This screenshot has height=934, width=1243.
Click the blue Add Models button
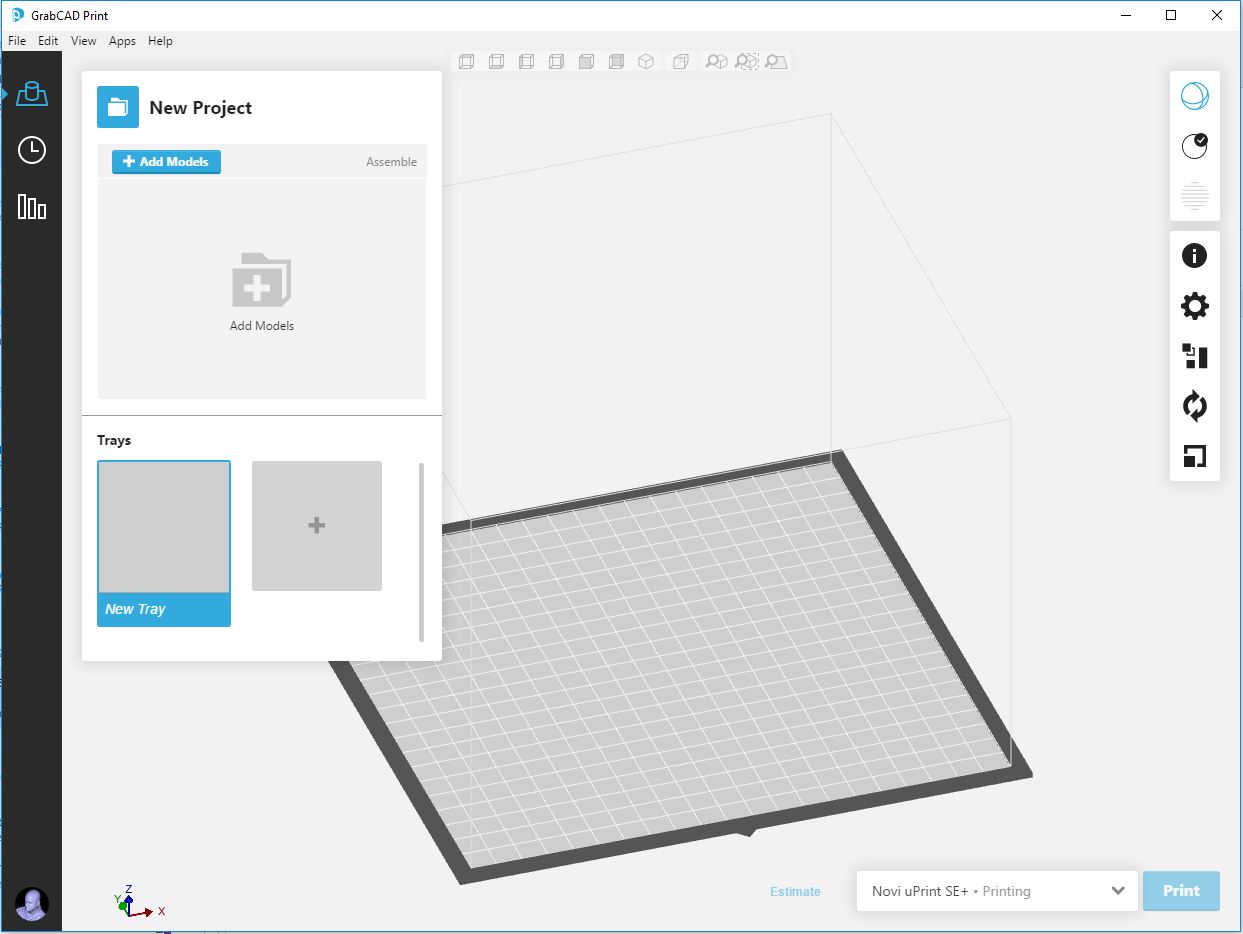click(166, 162)
